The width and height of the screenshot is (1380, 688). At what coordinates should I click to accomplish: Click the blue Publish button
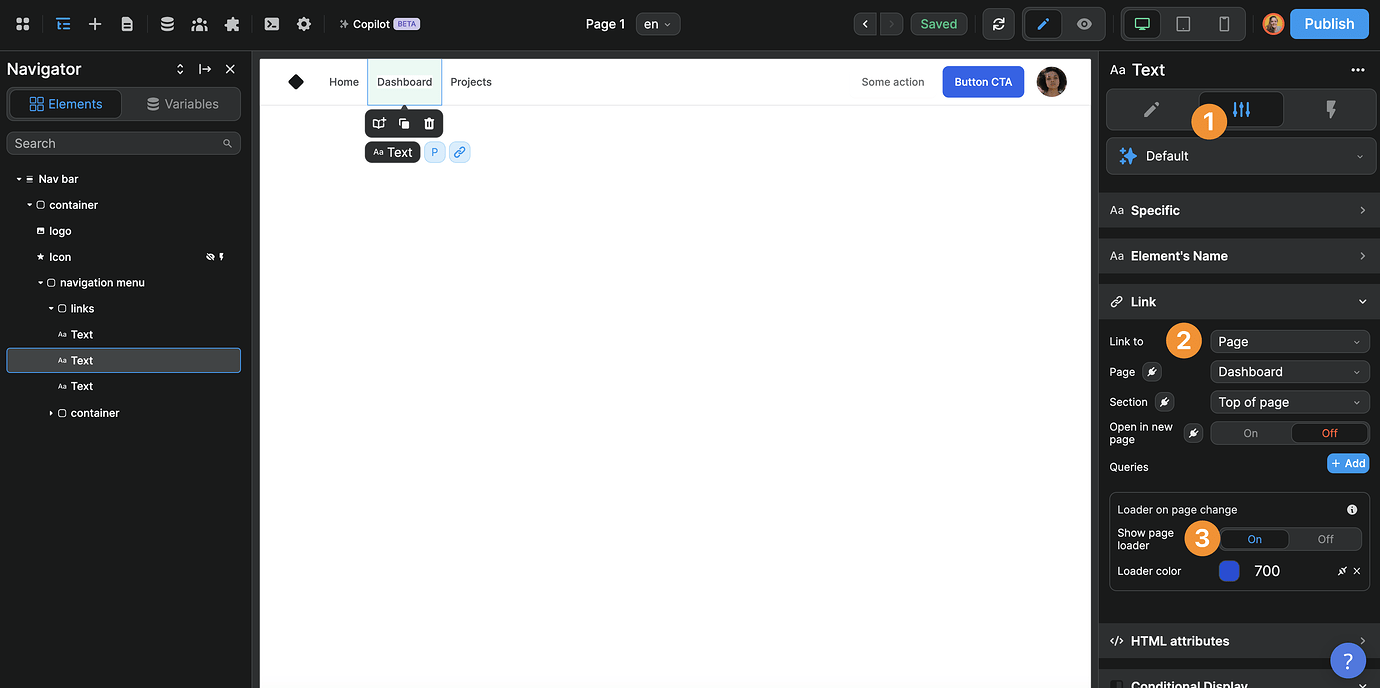click(x=1329, y=23)
